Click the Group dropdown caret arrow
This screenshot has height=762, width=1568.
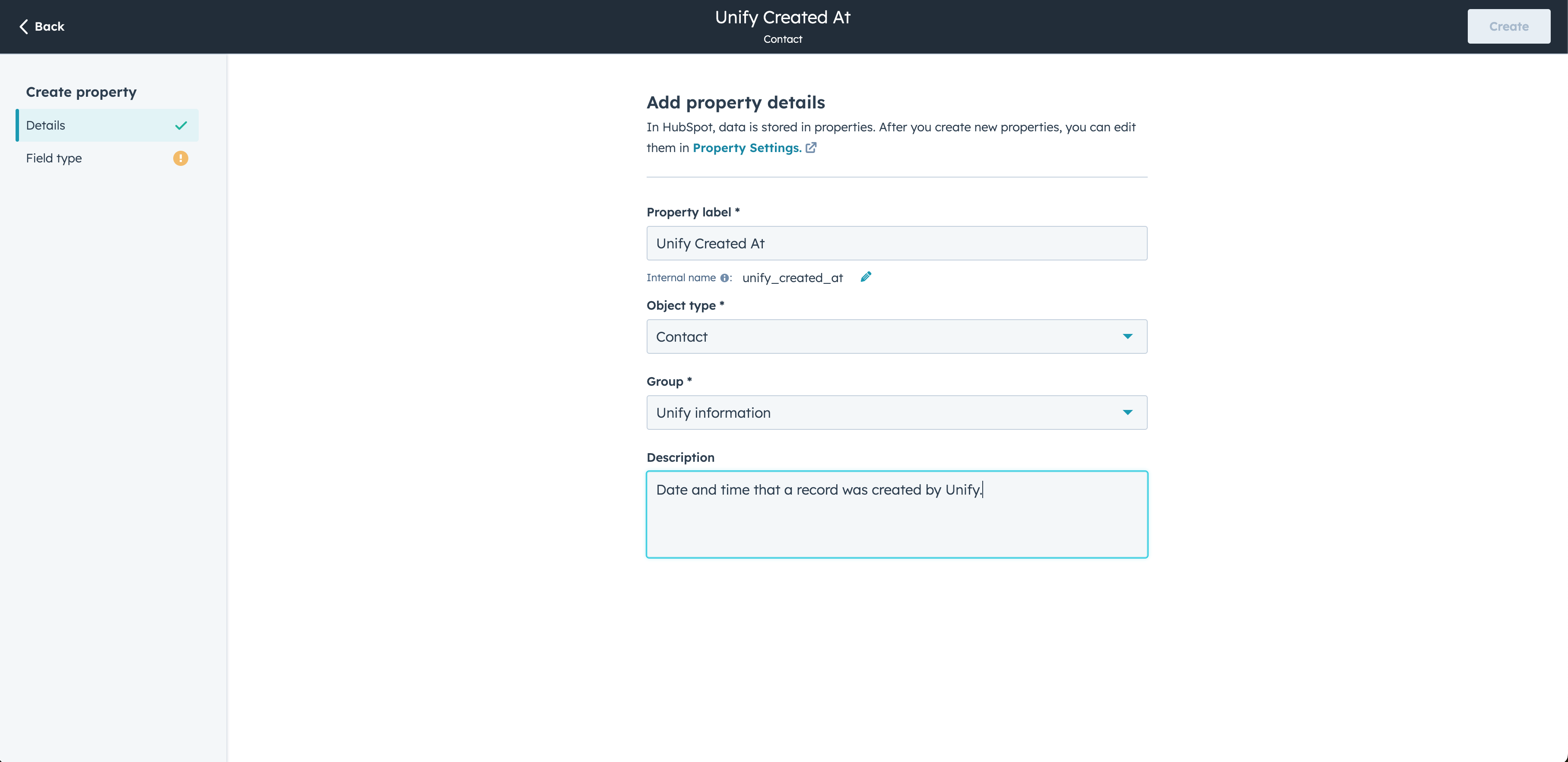(x=1127, y=413)
